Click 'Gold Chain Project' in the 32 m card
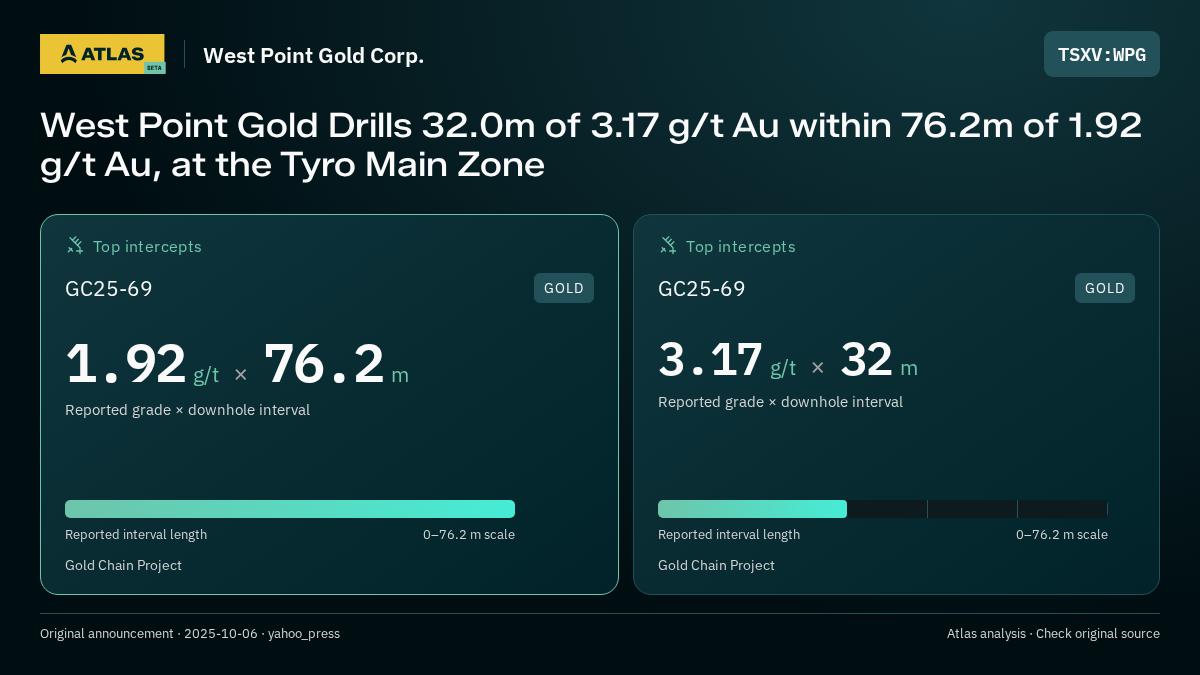This screenshot has width=1200, height=675. coord(716,565)
